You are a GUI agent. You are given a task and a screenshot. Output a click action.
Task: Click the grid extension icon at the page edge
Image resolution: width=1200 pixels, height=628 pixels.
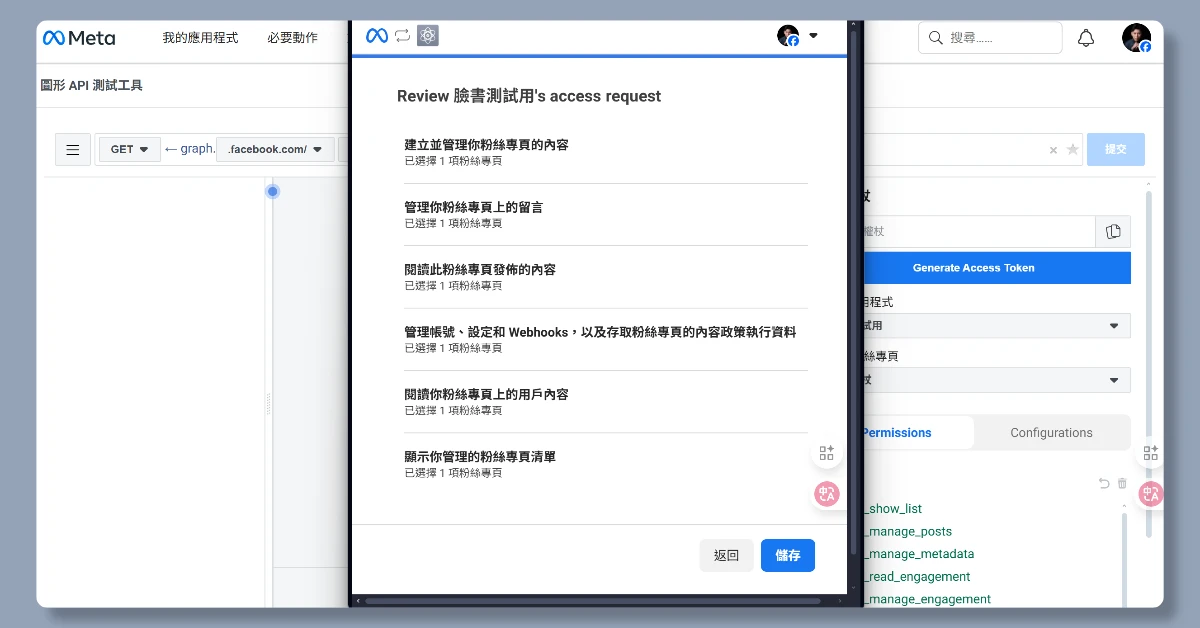tap(1151, 453)
